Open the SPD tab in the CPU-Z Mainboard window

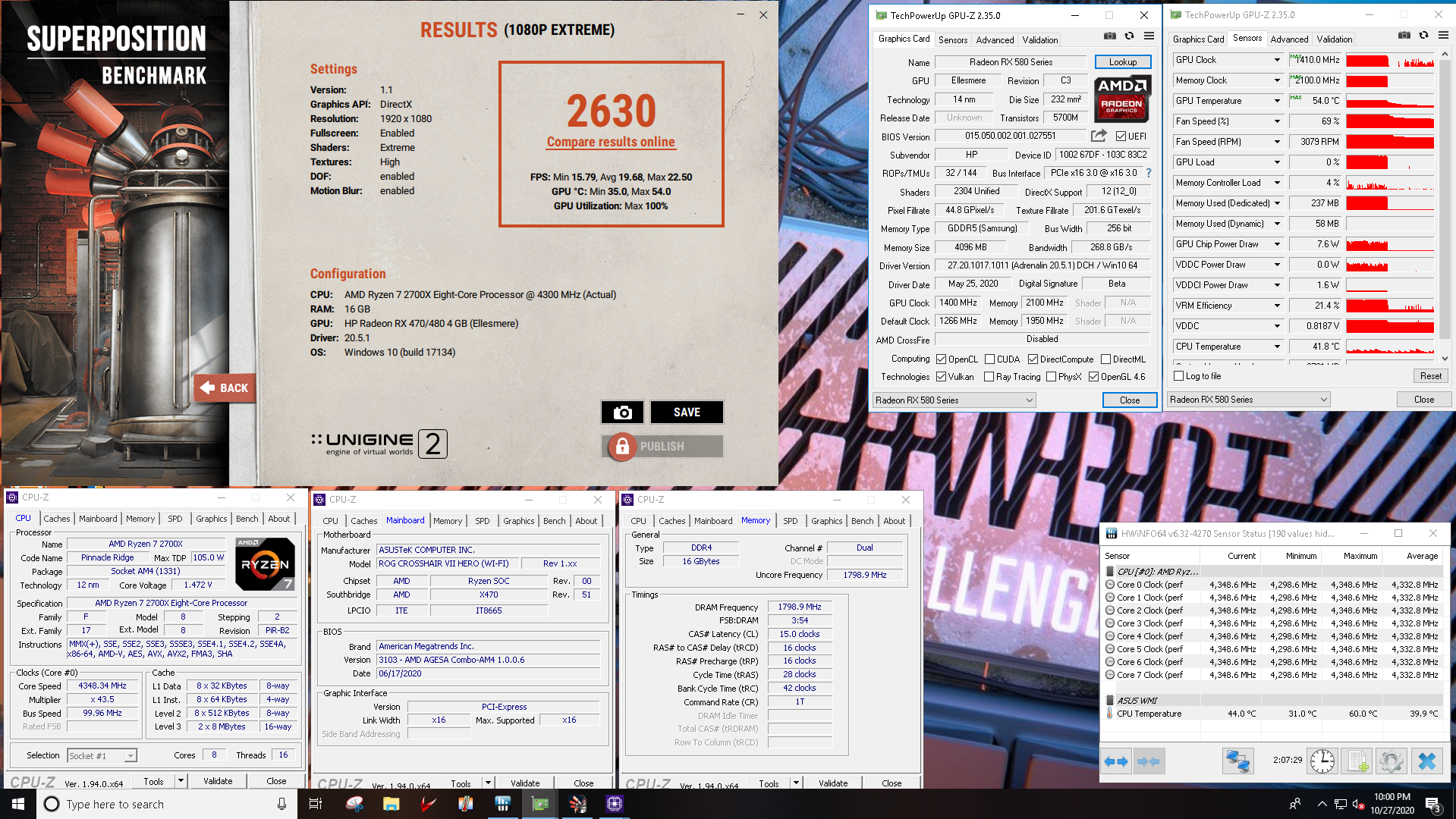tap(483, 521)
